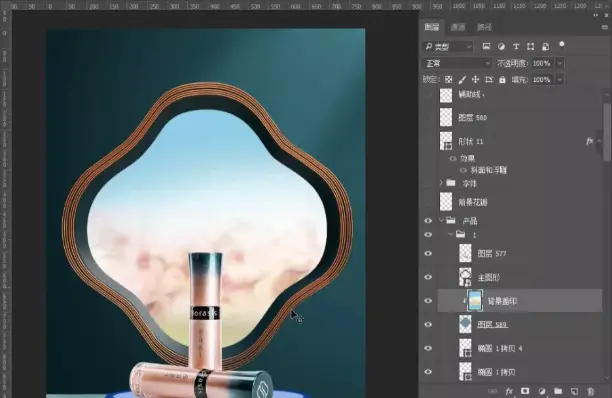Toggle the layer filtering on/off switch
612x398 pixels.
coord(562,44)
